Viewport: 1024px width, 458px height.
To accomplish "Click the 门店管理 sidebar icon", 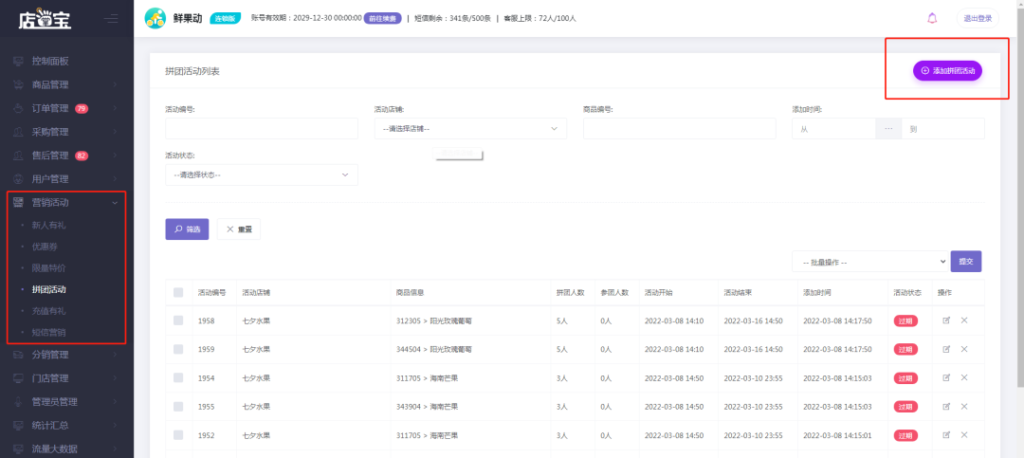I will click(19, 378).
